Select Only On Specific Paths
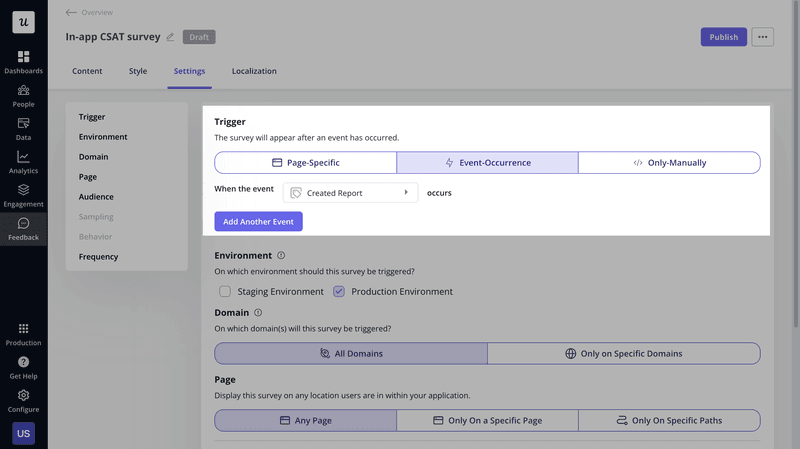800x449 pixels. pyautogui.click(x=669, y=420)
